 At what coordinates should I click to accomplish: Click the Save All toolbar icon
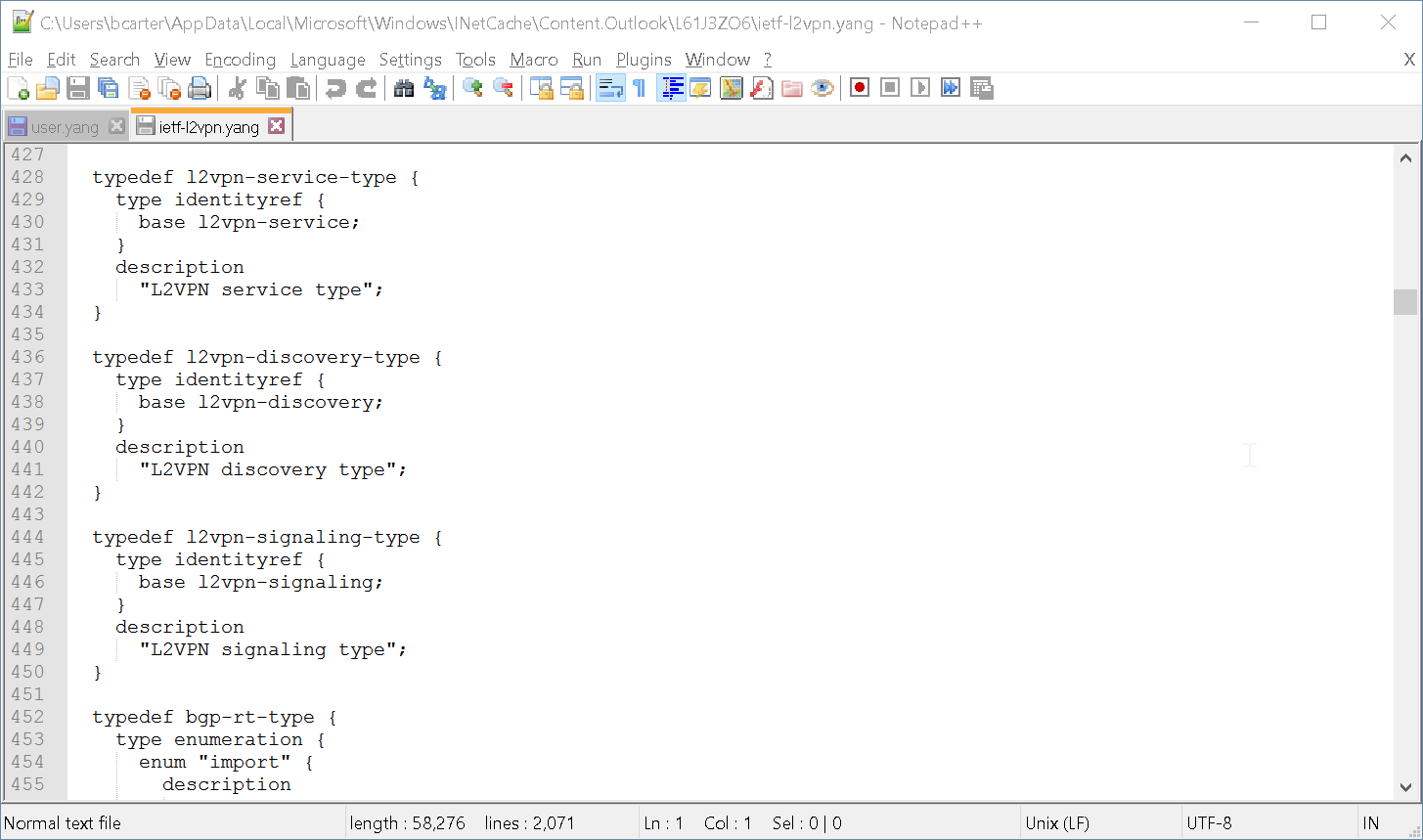109,88
